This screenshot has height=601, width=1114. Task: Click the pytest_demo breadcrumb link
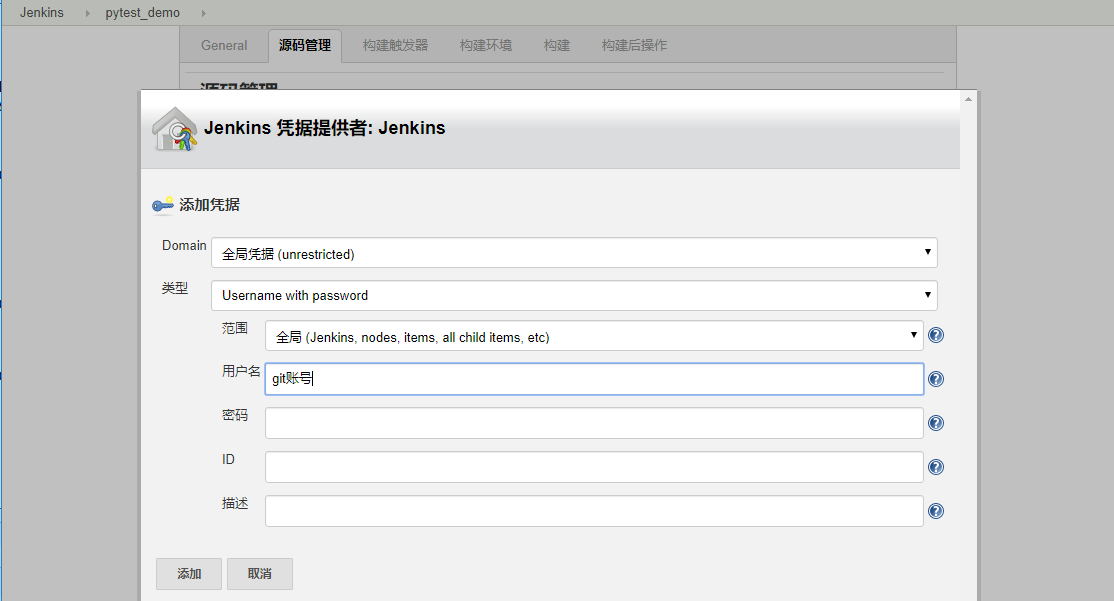(143, 13)
